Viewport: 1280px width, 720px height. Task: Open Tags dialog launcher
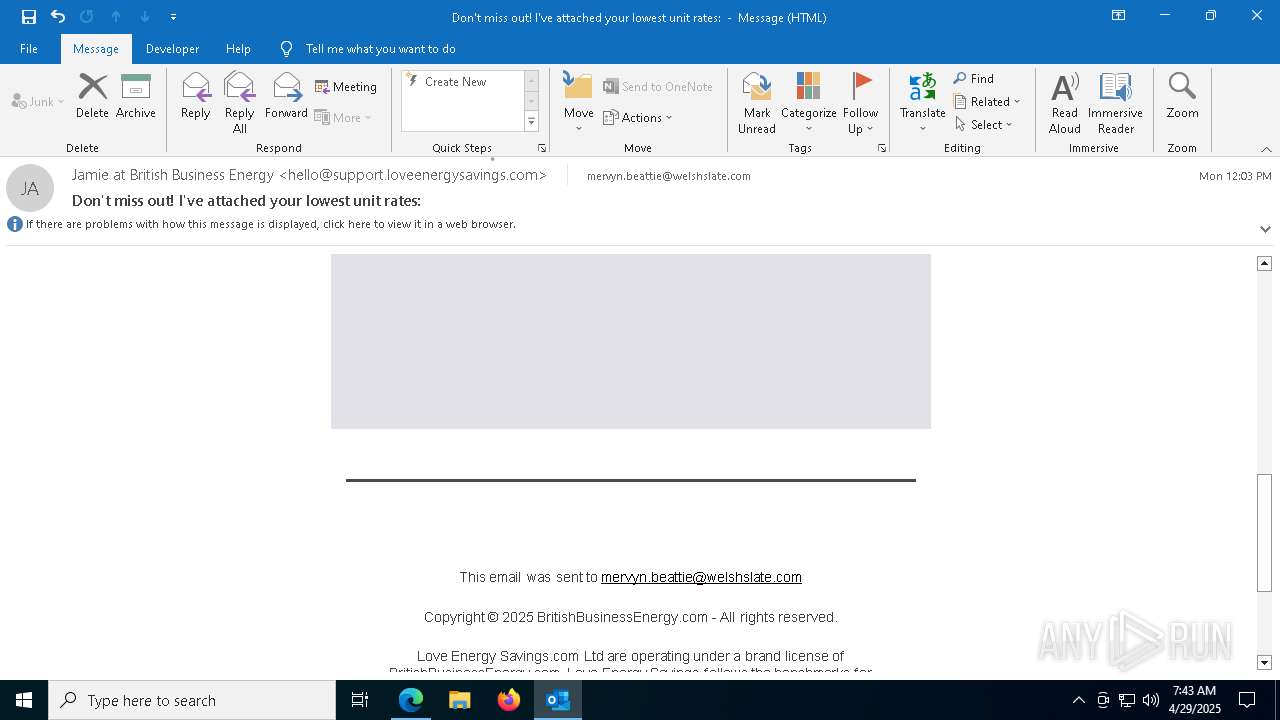coord(882,148)
